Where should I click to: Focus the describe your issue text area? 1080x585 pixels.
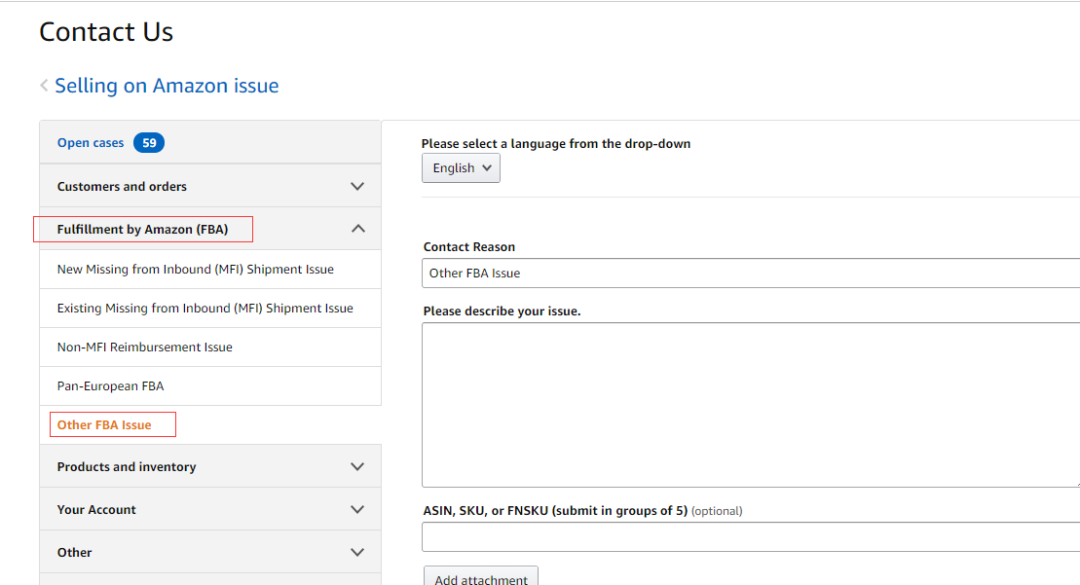(x=750, y=404)
